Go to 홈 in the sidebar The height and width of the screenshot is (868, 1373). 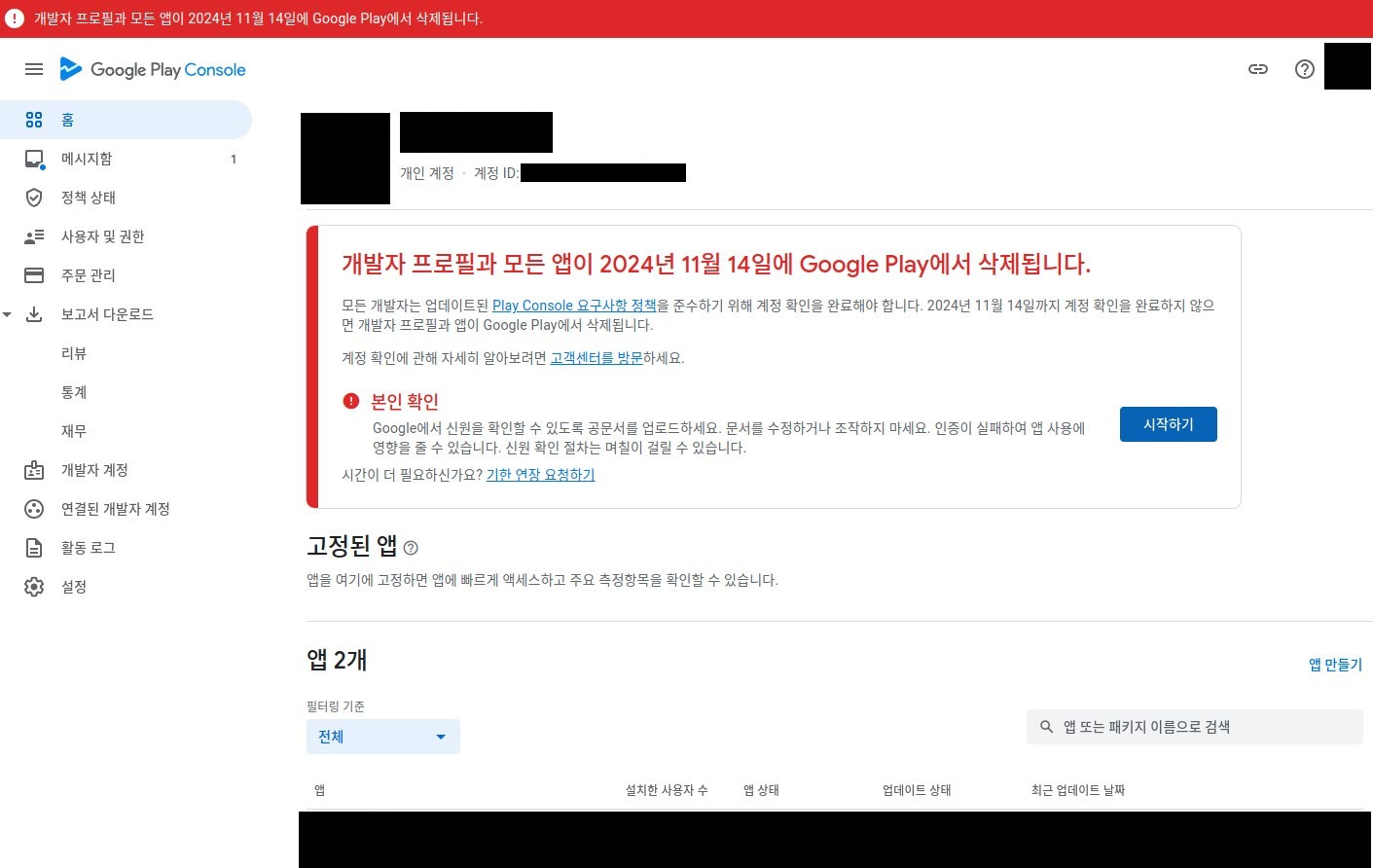(x=126, y=120)
